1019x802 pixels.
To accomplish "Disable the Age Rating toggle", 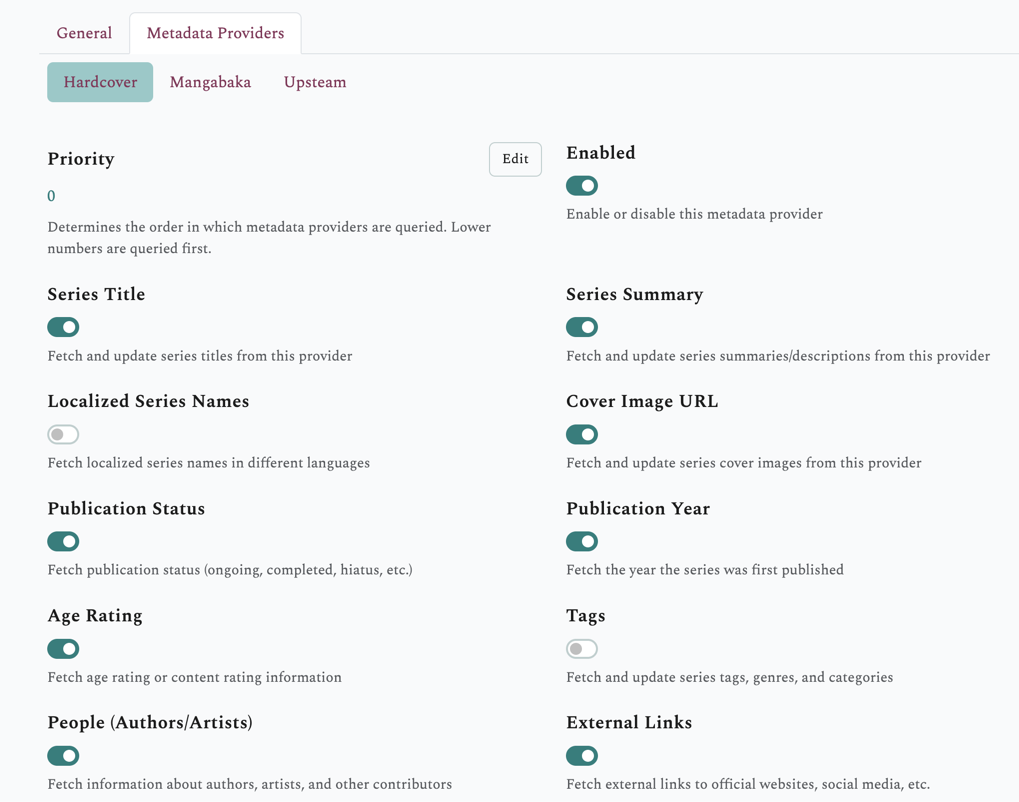I will [63, 648].
